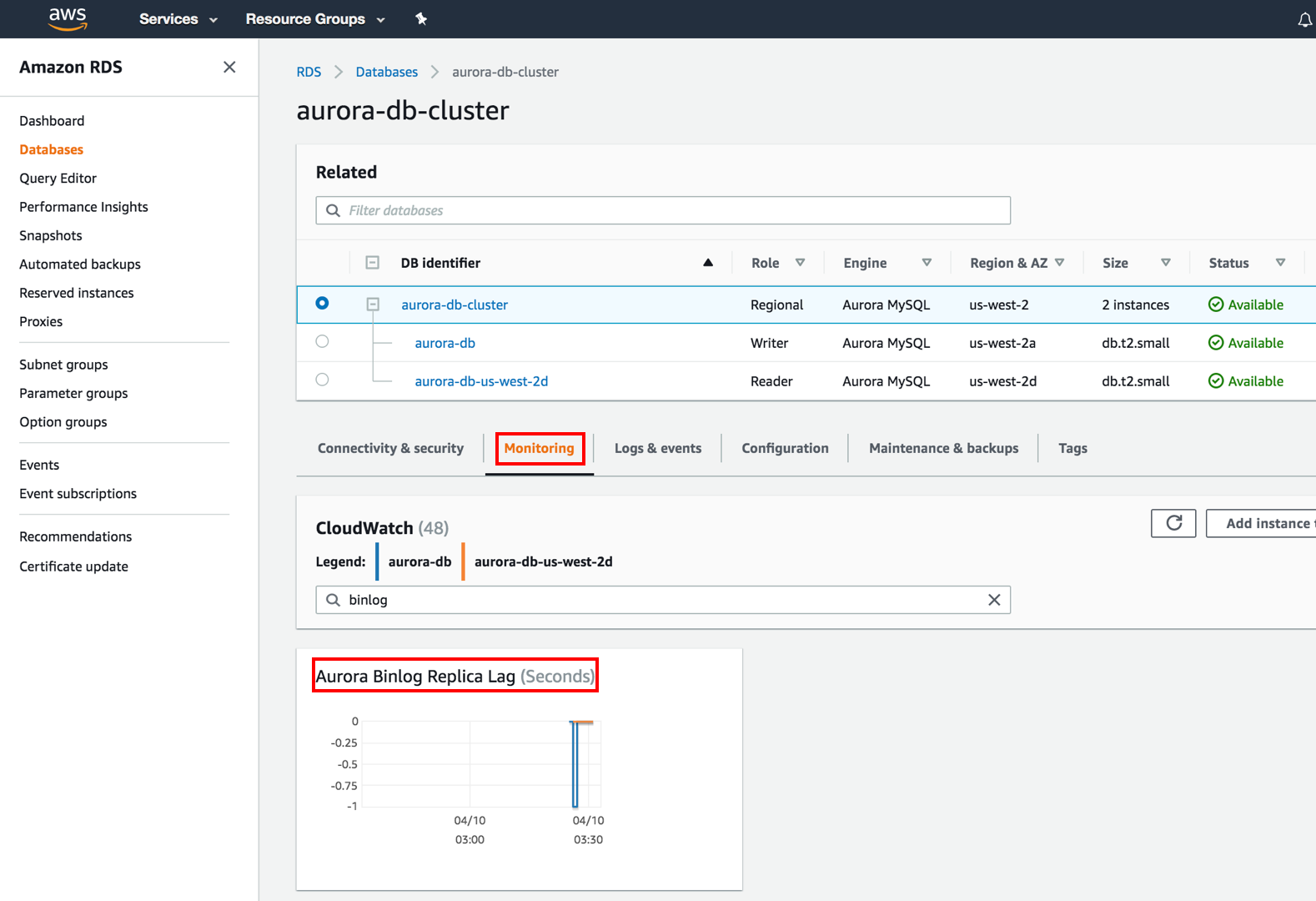Open Certificate update in sidebar
This screenshot has width=1316, height=901.
[x=74, y=566]
